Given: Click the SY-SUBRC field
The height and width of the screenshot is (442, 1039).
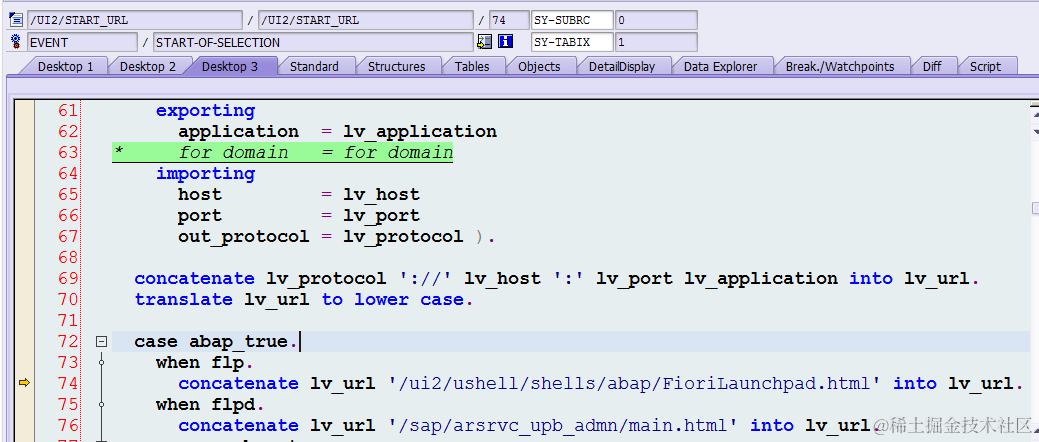Looking at the screenshot, I should coord(572,20).
